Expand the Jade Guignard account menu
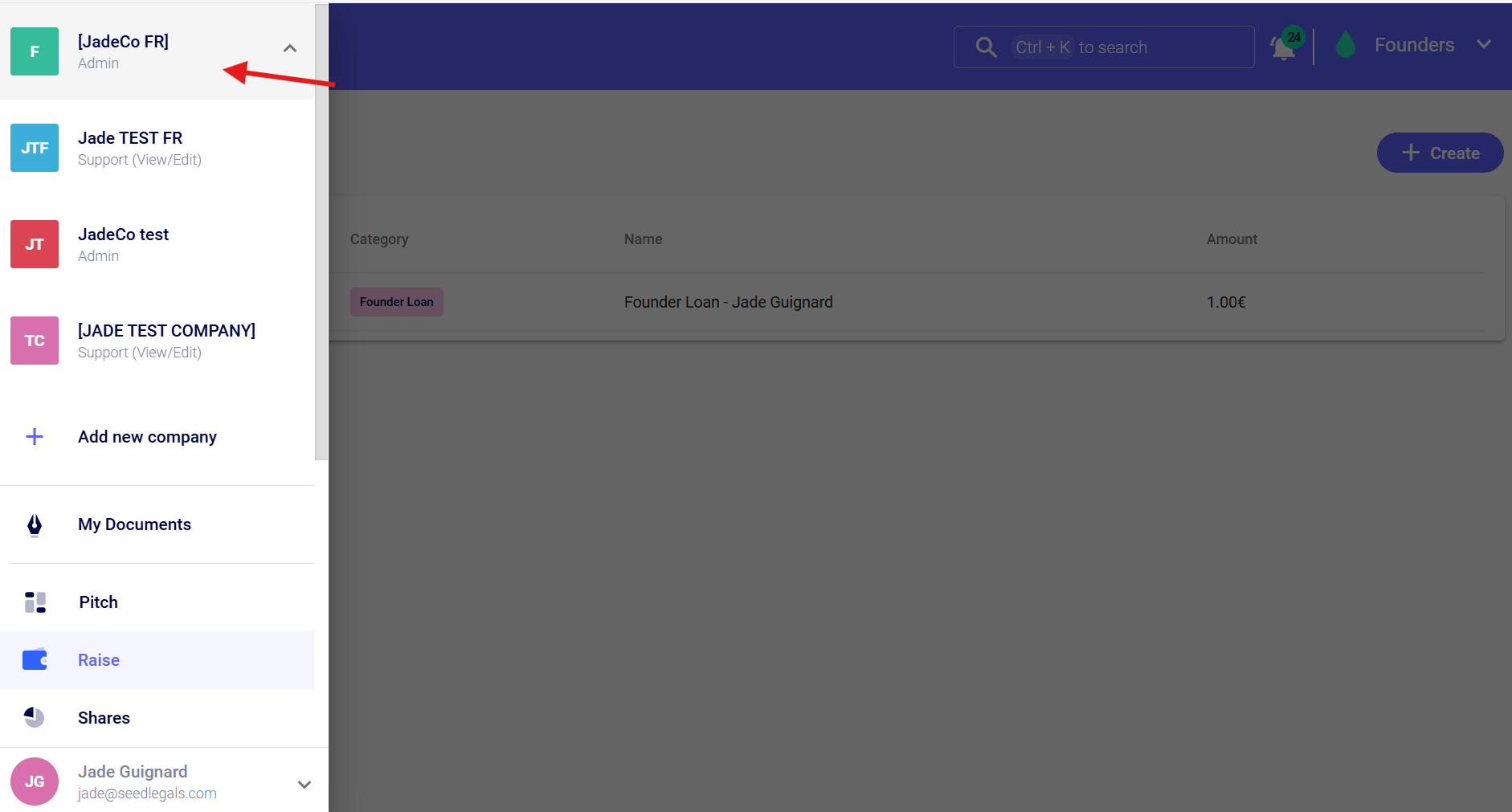 [x=304, y=785]
